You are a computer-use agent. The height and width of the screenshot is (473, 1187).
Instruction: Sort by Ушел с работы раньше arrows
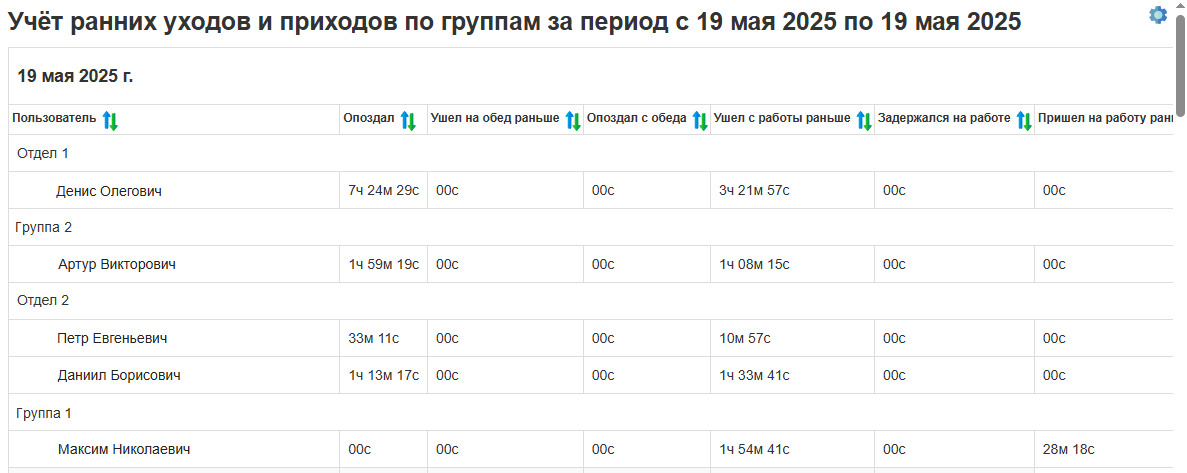864,121
